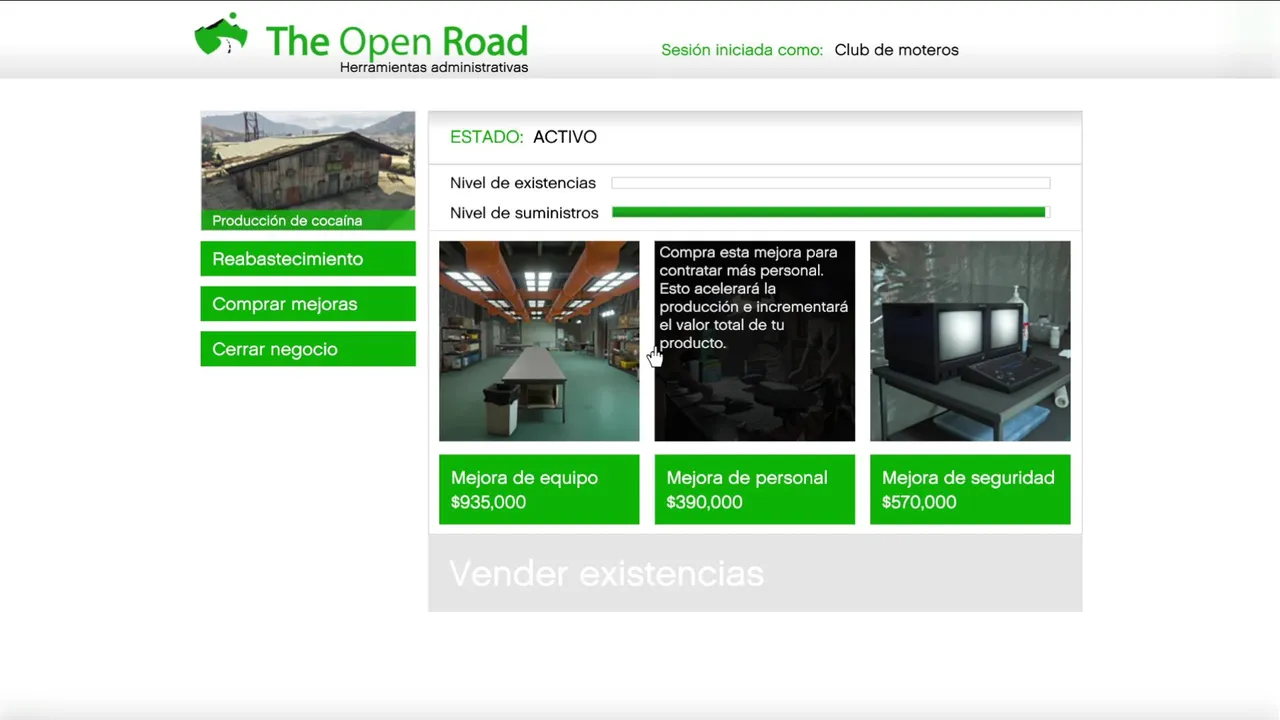Choose the Cerrar negocio option
The image size is (1280, 720).
[308, 349]
